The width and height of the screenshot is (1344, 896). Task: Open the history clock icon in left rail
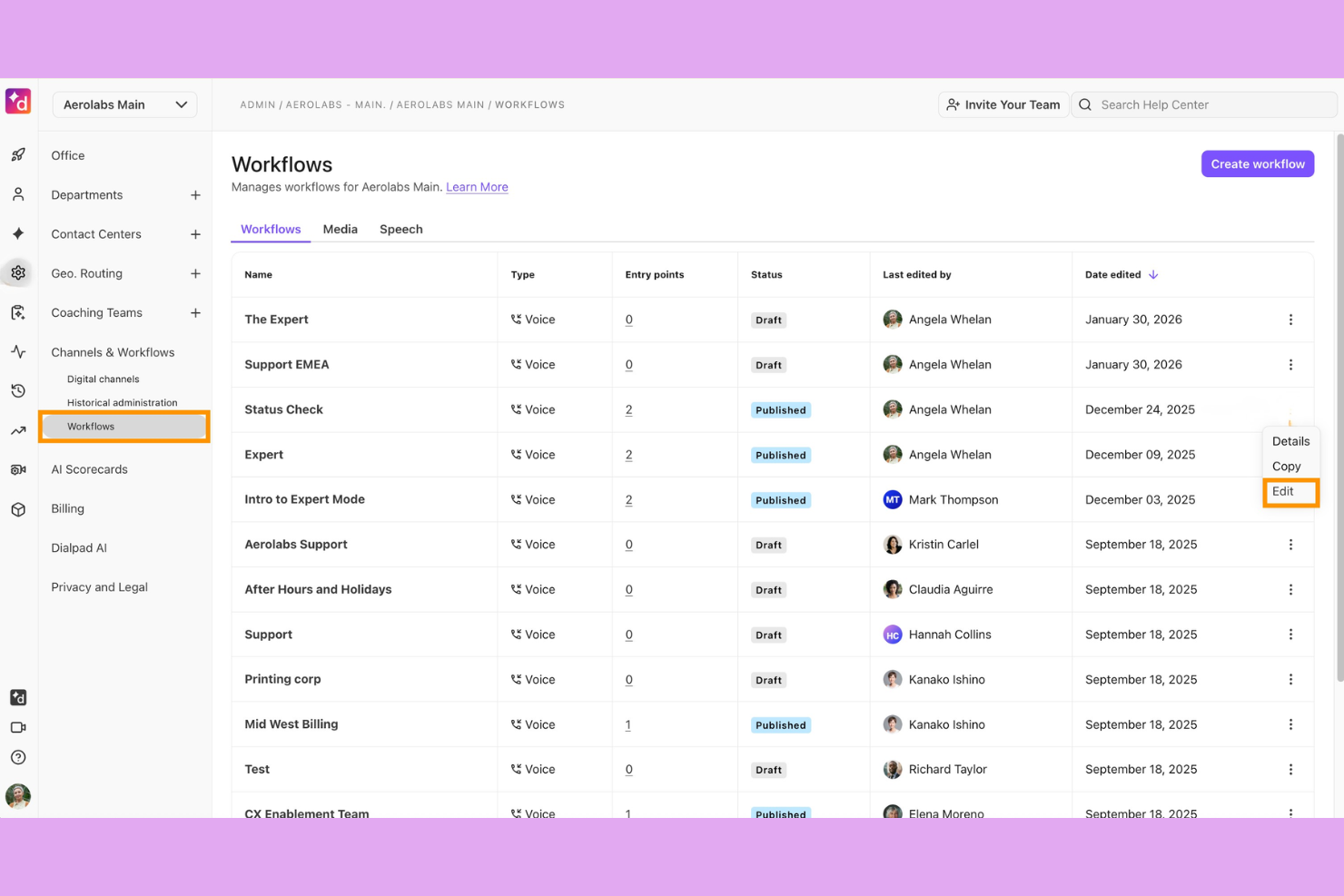(x=18, y=390)
